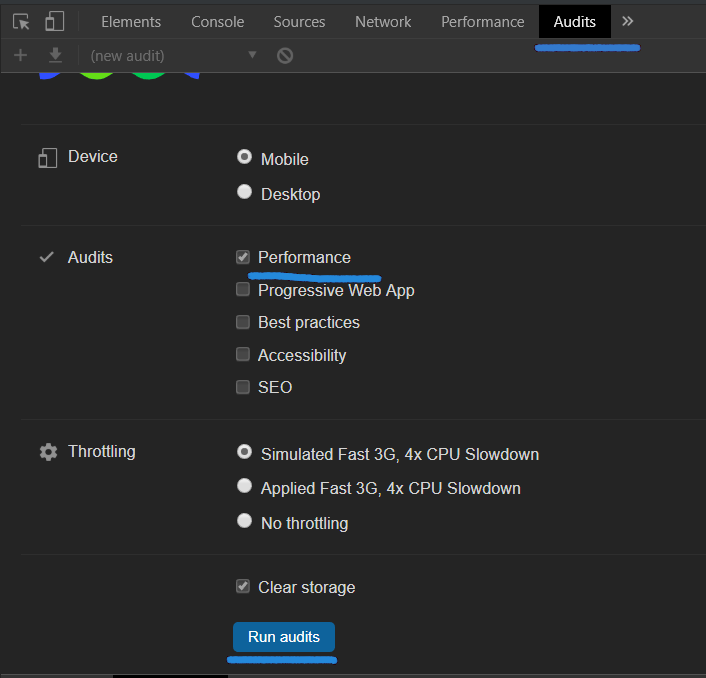Choose the Desktop device option
This screenshot has height=678, width=706.
(244, 192)
